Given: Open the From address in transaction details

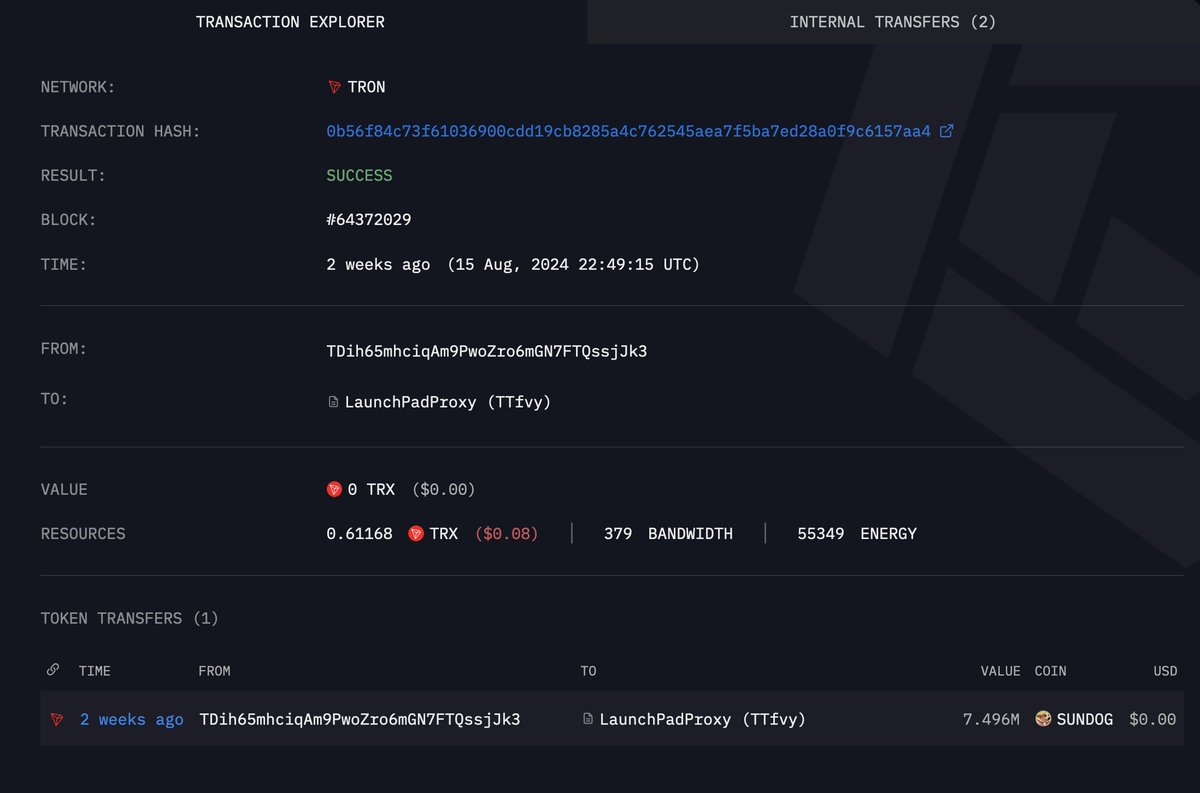Looking at the screenshot, I should pos(486,351).
